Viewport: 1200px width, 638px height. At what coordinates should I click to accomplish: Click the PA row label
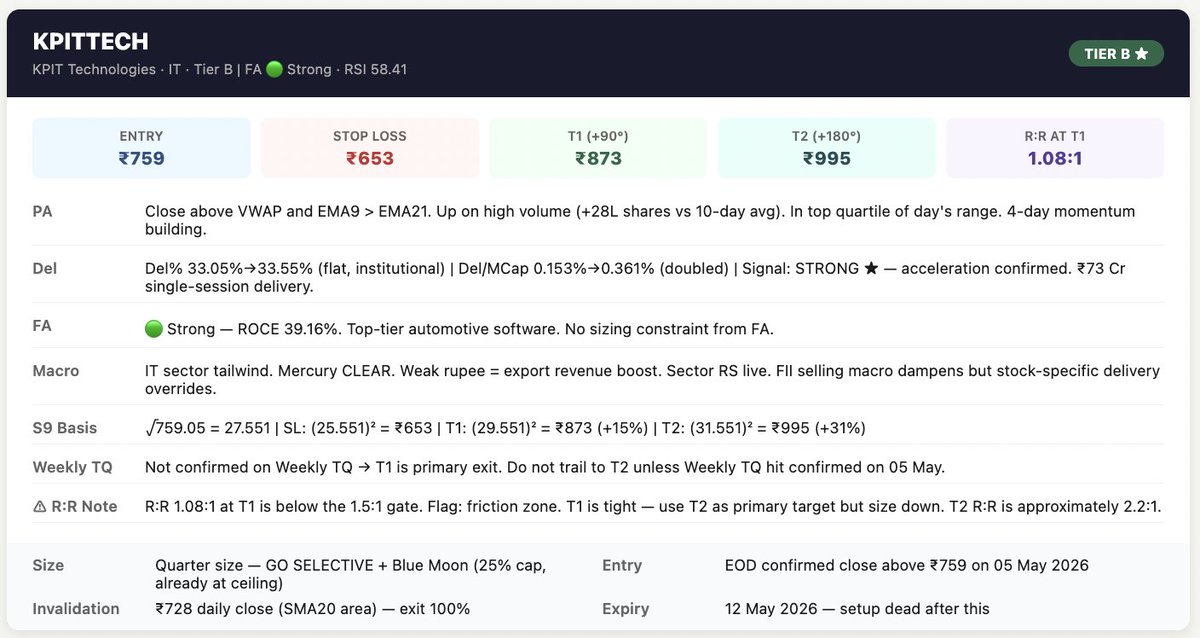(x=43, y=212)
